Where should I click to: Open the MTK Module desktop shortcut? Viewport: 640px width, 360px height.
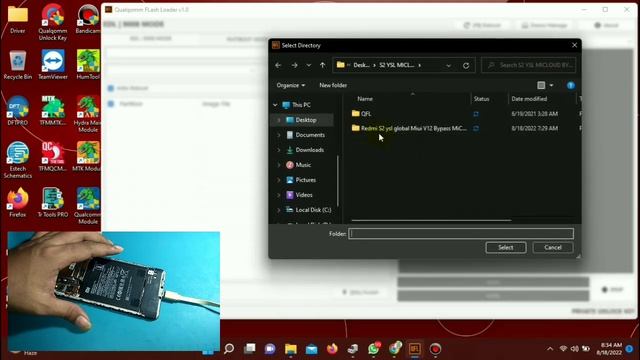pyautogui.click(x=87, y=157)
